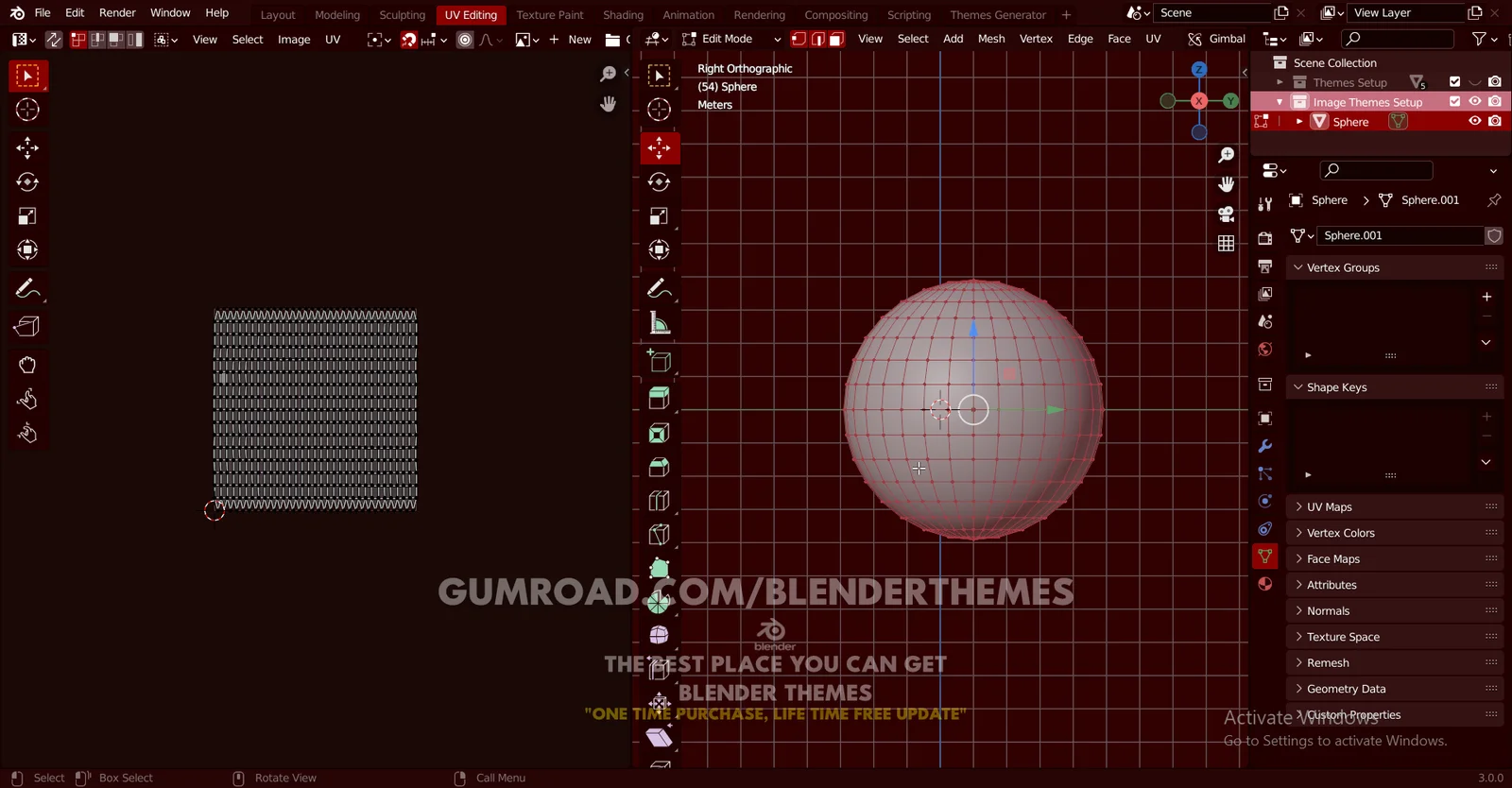
Task: Toggle UV sync selection
Action: tap(54, 40)
